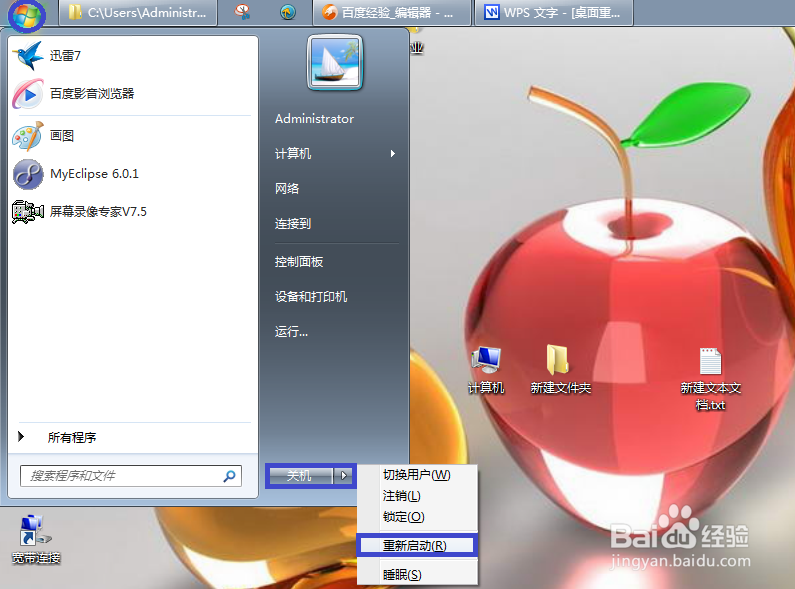
Task: Select 新建文本文档.txt on the desktop
Action: 710,379
